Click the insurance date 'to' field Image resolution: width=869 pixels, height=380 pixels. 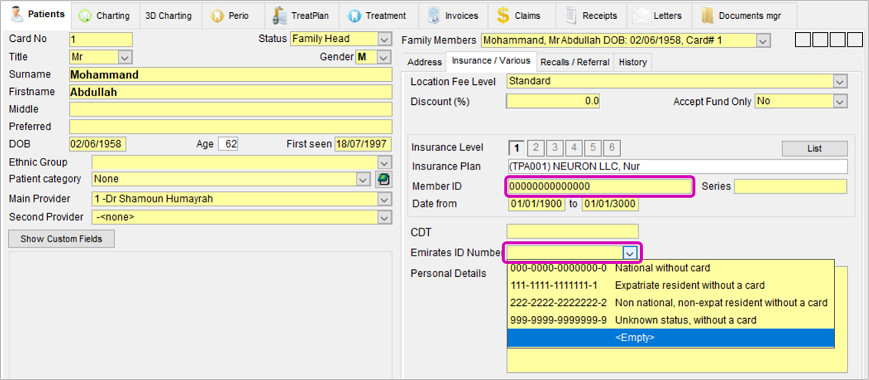coord(610,204)
